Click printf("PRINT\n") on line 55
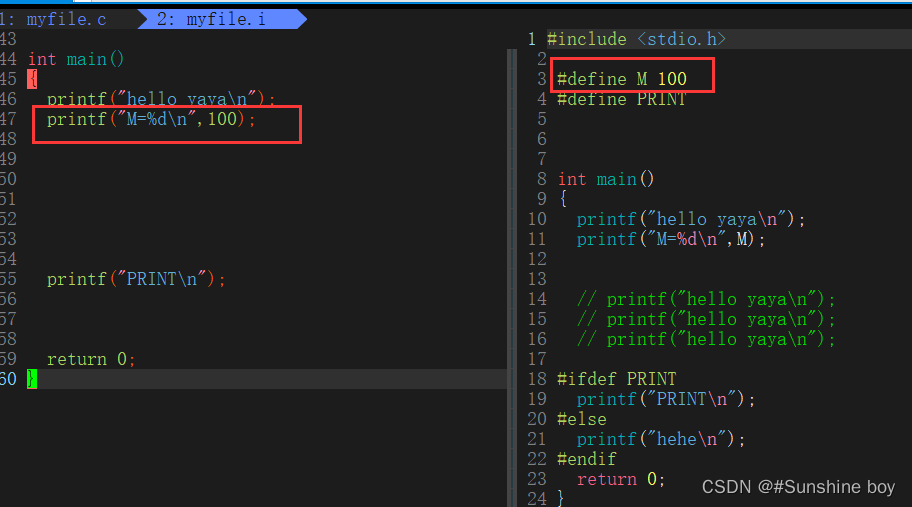 click(x=136, y=279)
